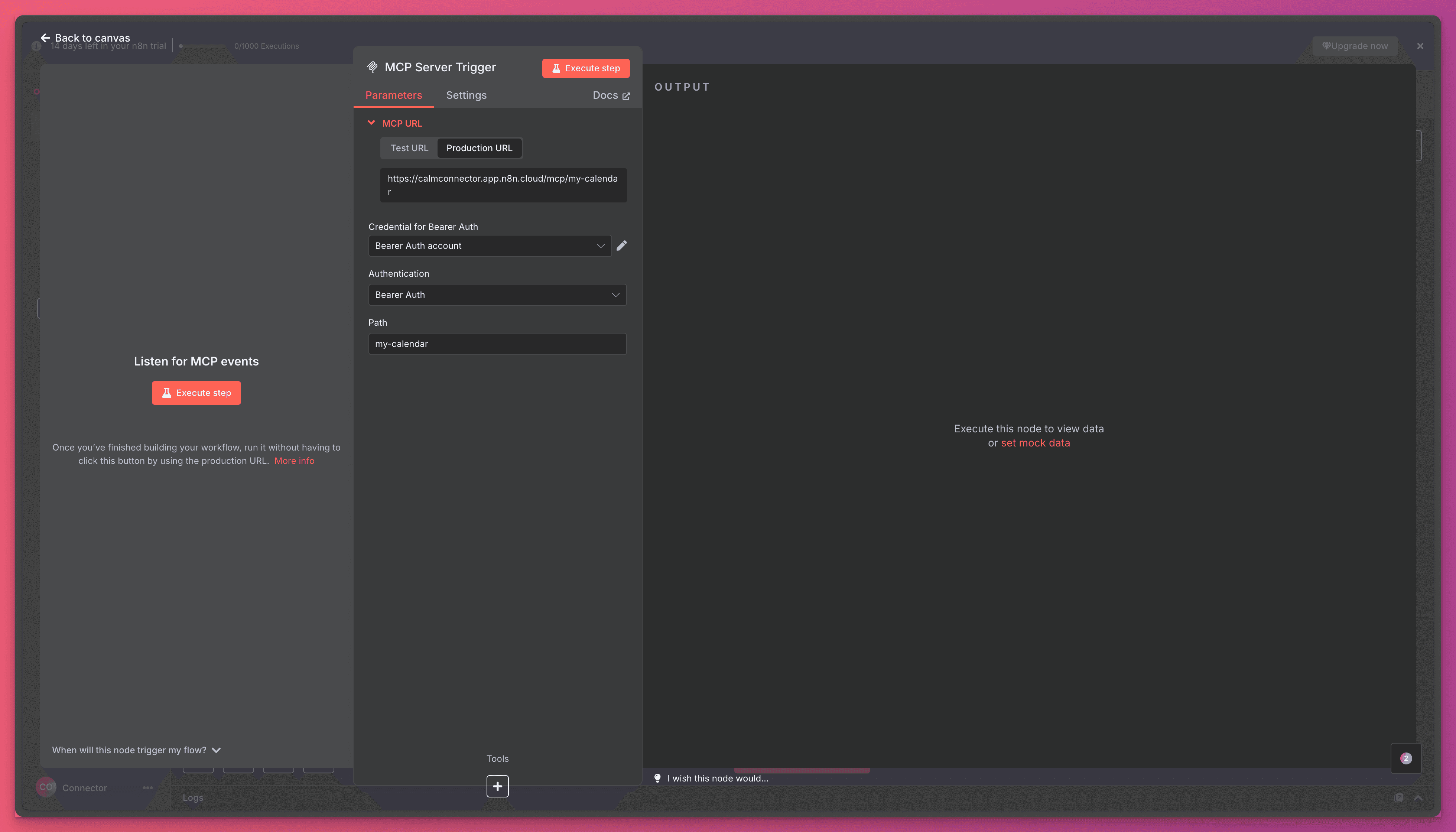
Task: Click the Path input field
Action: pyautogui.click(x=497, y=344)
